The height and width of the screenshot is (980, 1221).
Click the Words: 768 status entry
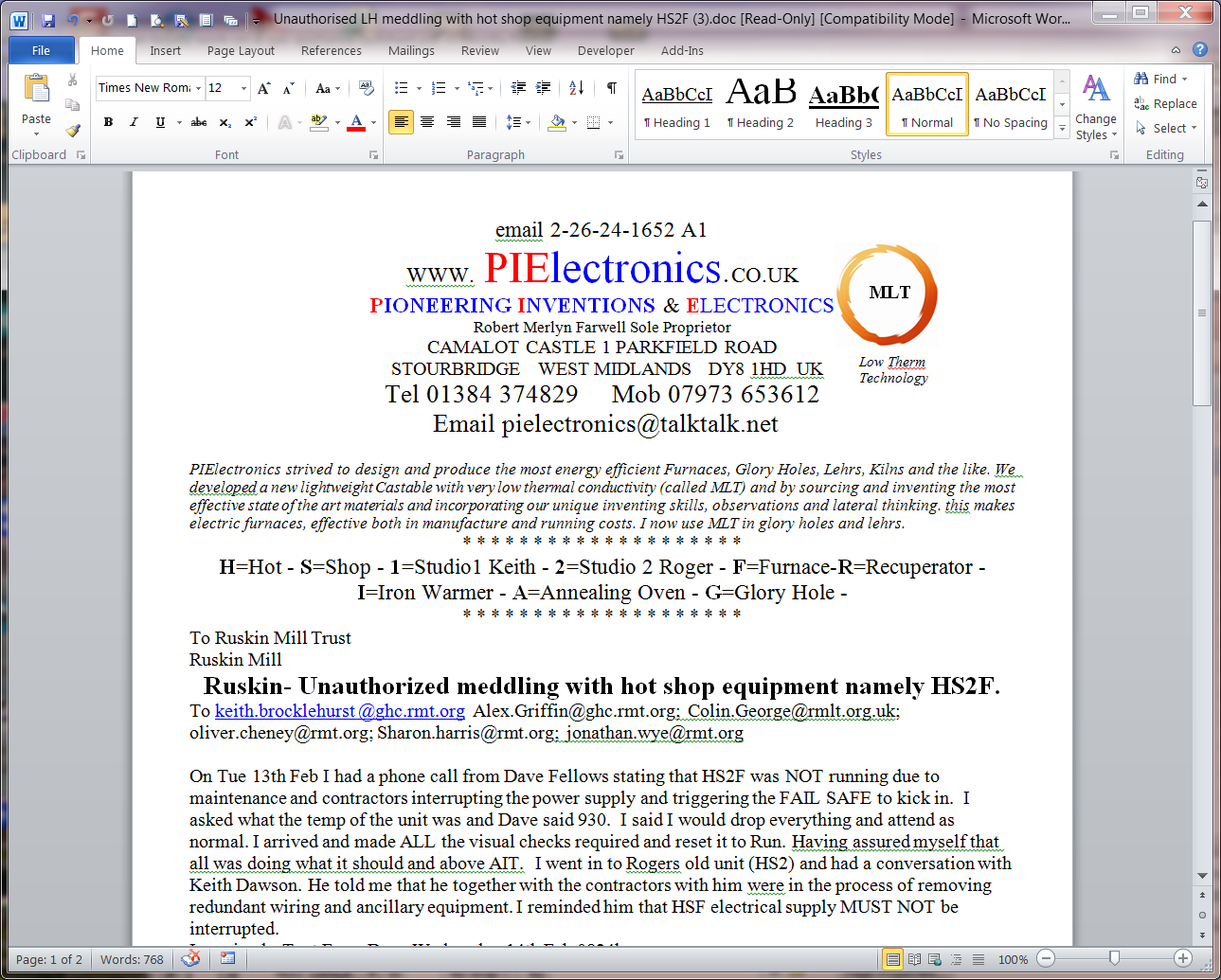point(132,959)
